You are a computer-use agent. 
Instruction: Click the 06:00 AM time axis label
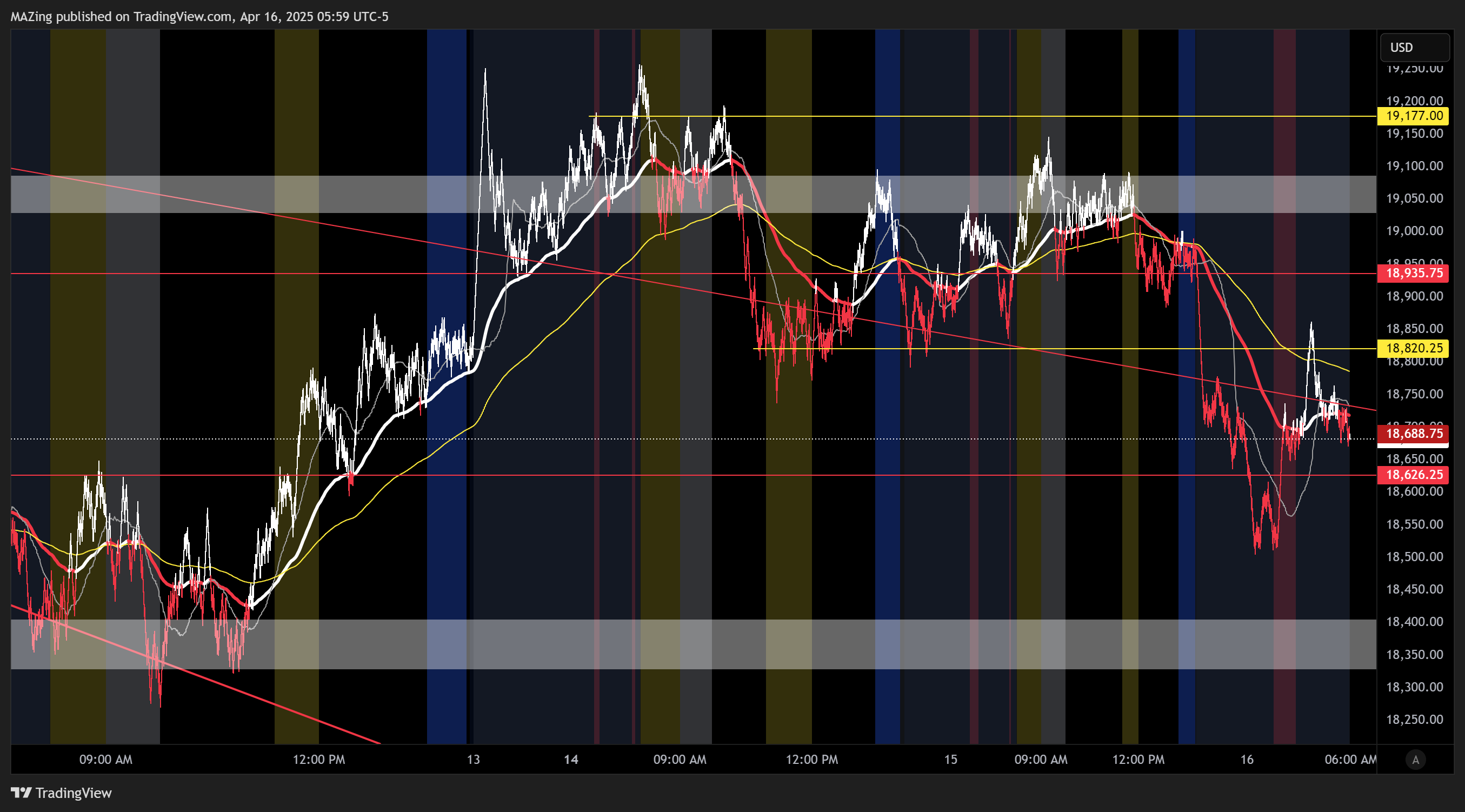pyautogui.click(x=1350, y=759)
